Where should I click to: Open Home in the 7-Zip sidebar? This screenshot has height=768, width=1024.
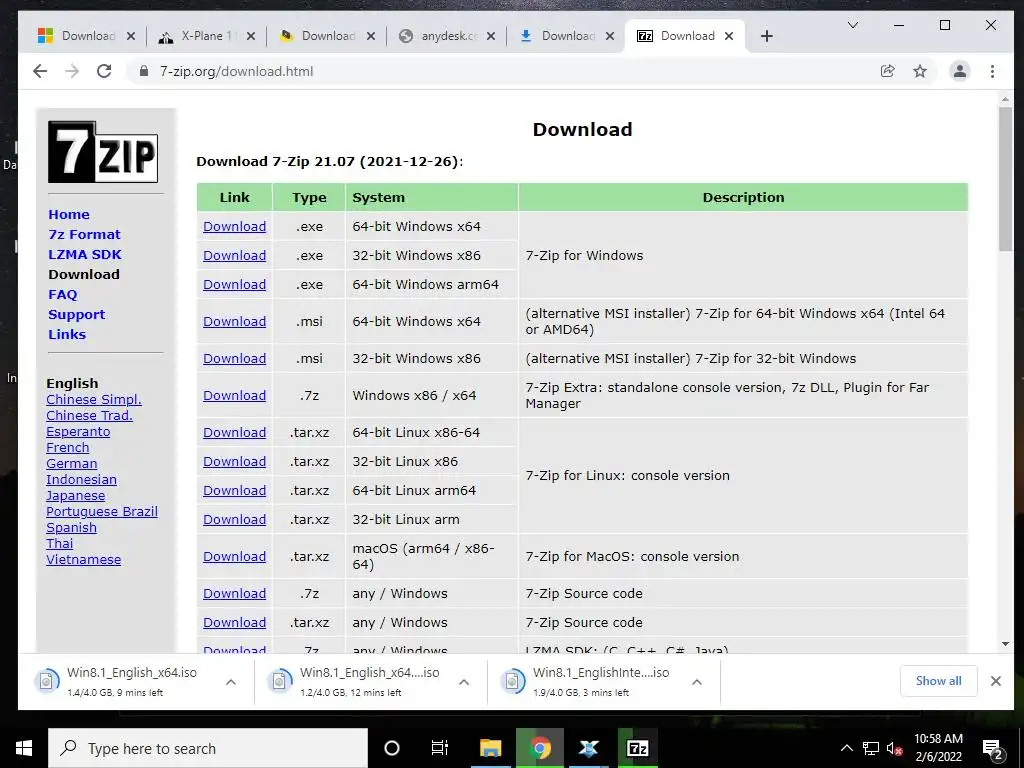click(x=69, y=214)
